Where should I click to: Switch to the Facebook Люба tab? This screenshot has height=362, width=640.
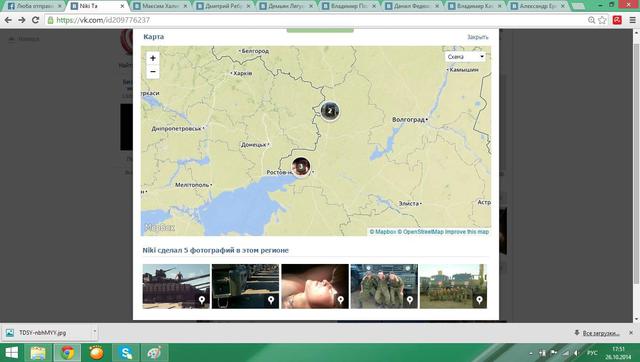coord(34,6)
